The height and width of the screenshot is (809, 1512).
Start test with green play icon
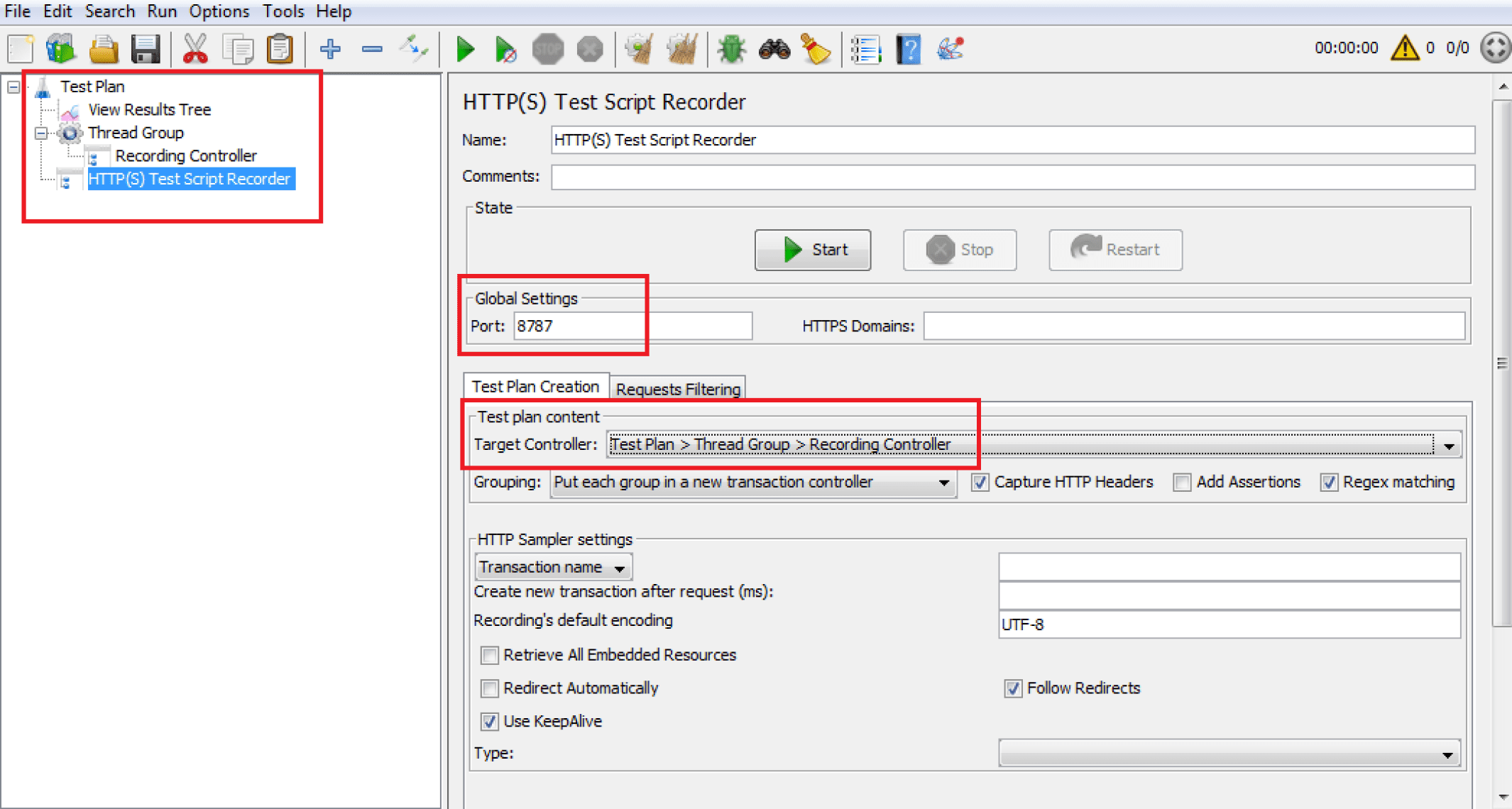[466, 49]
